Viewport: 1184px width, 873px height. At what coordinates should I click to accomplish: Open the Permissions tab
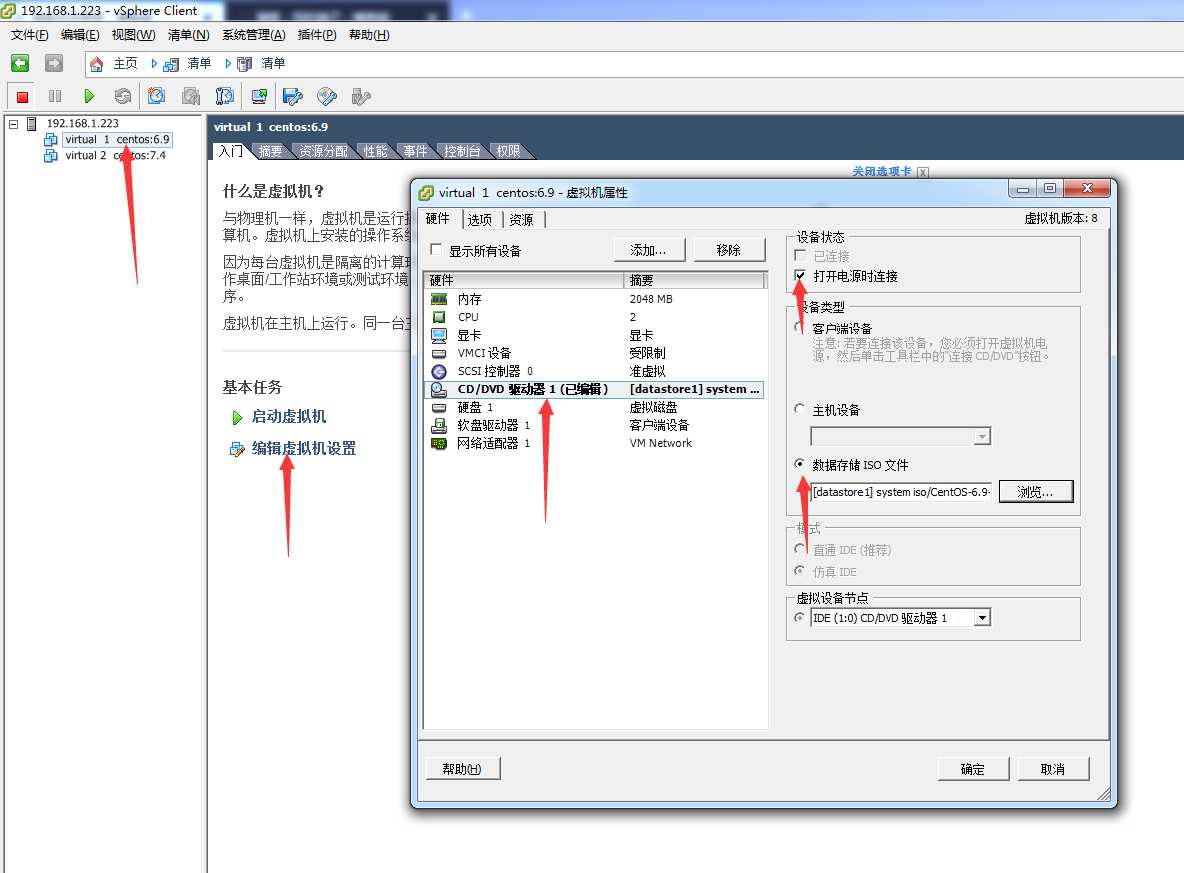point(508,151)
